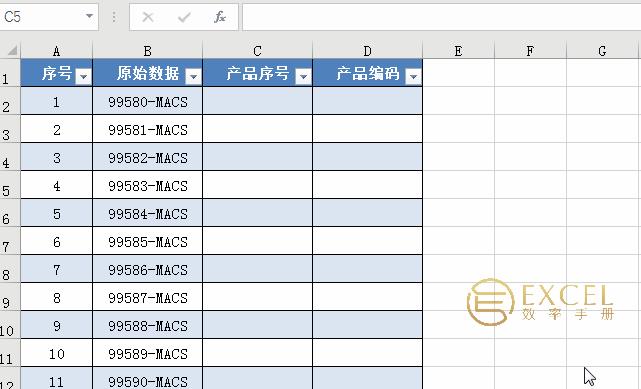The height and width of the screenshot is (389, 641).
Task: Click empty 产品编码 cell beside 99580-MACS
Action: click(x=368, y=101)
